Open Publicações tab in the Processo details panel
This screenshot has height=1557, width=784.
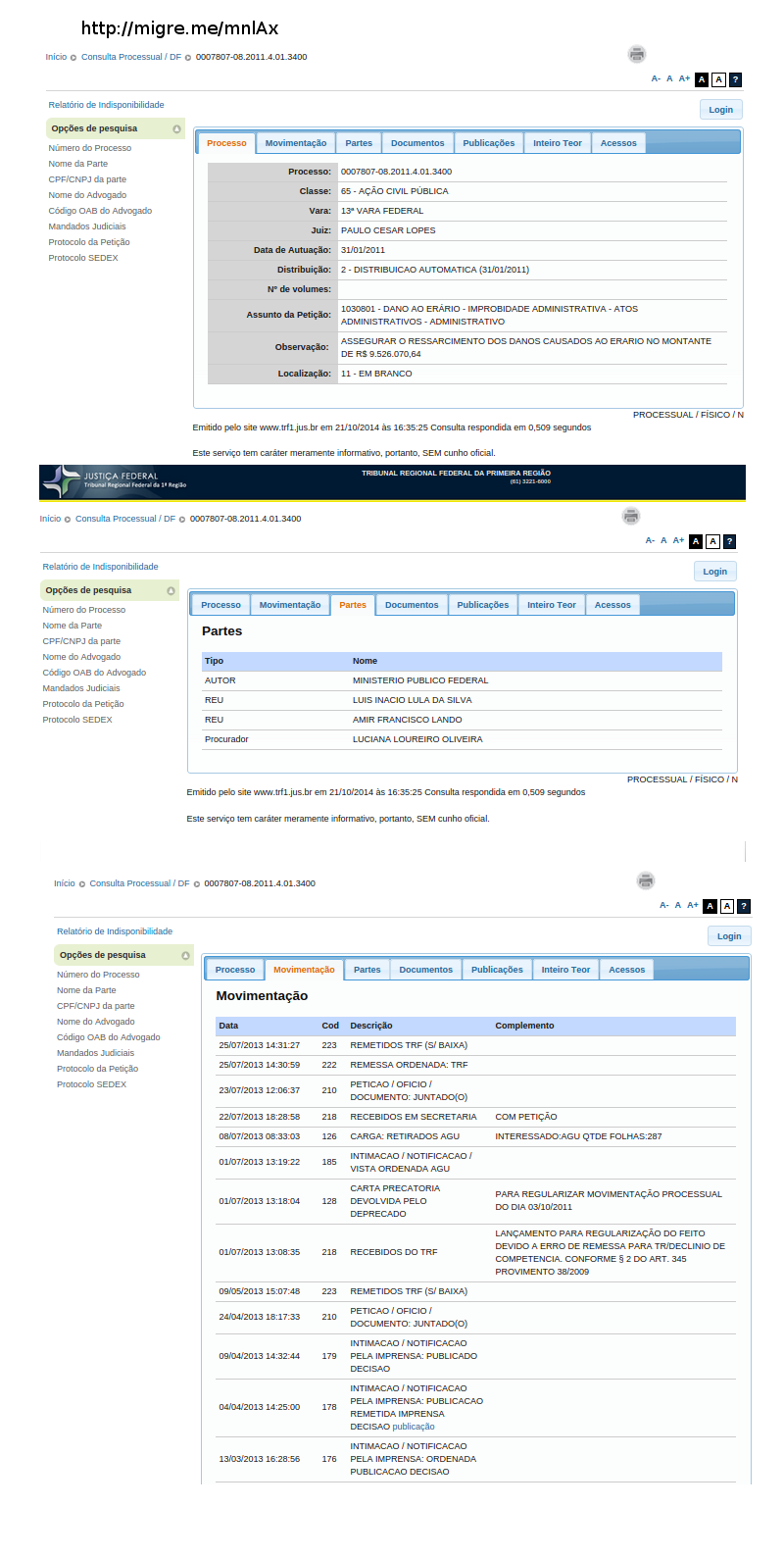pos(489,143)
